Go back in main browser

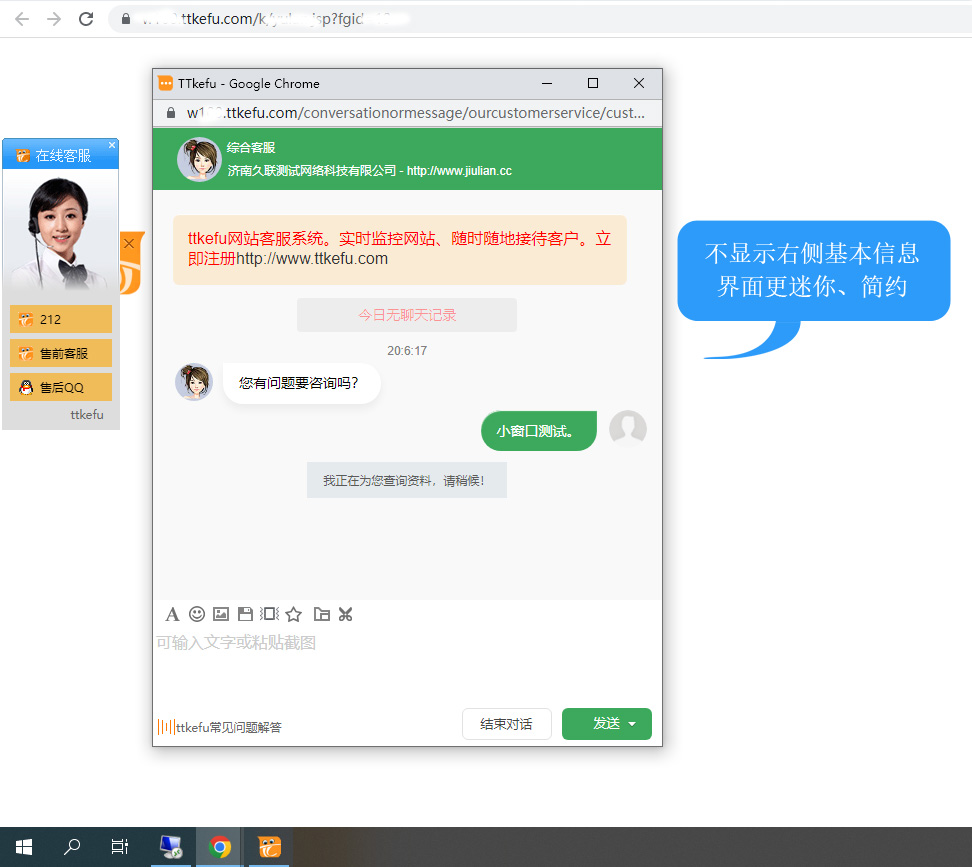point(22,19)
